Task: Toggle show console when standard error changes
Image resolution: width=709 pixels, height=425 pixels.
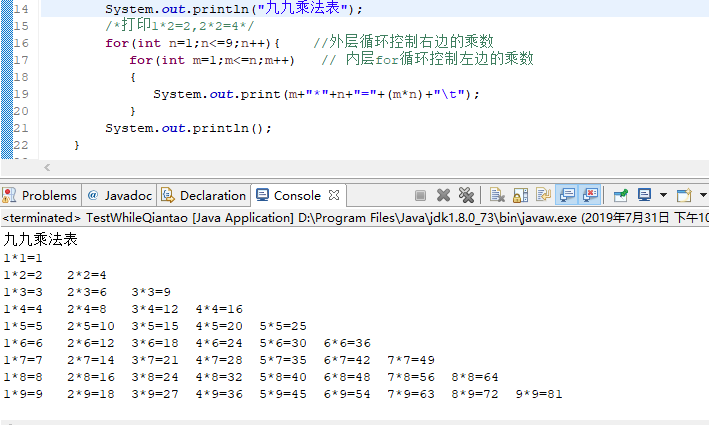Action: (590, 195)
